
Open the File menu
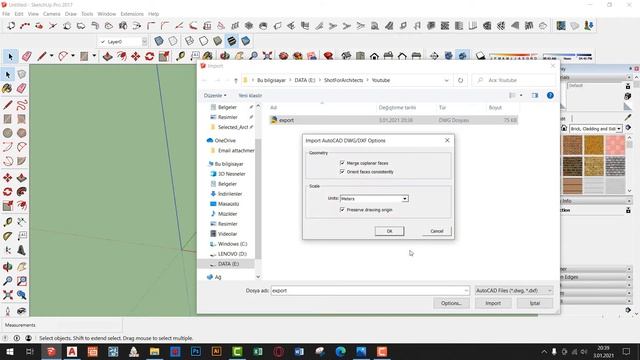6,14
